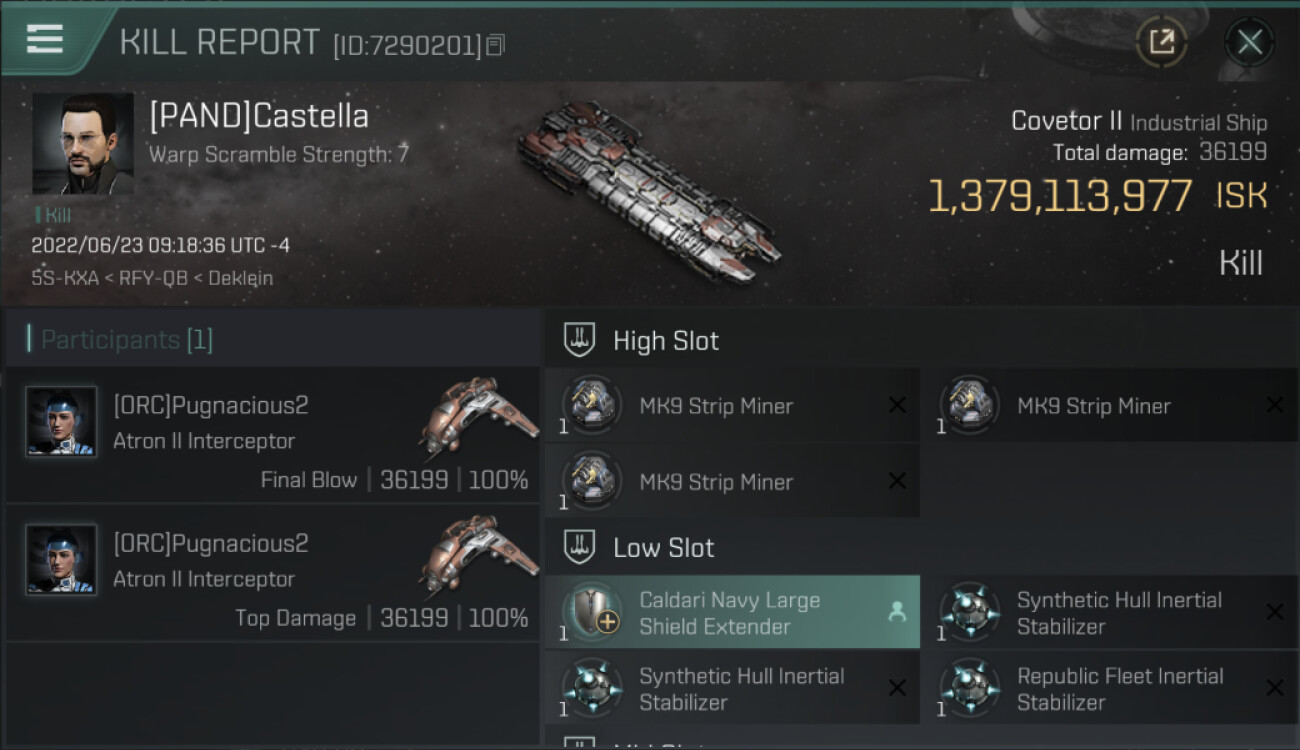Click the person icon on Shield Extender row
The image size is (1300, 750).
[897, 613]
